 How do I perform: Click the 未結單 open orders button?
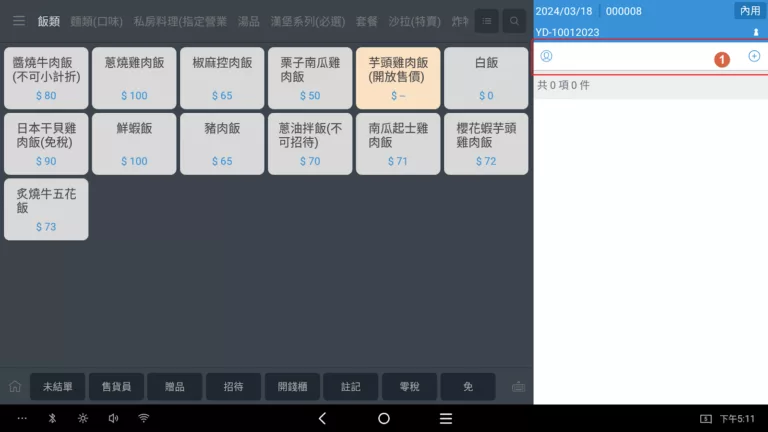pyautogui.click(x=58, y=387)
